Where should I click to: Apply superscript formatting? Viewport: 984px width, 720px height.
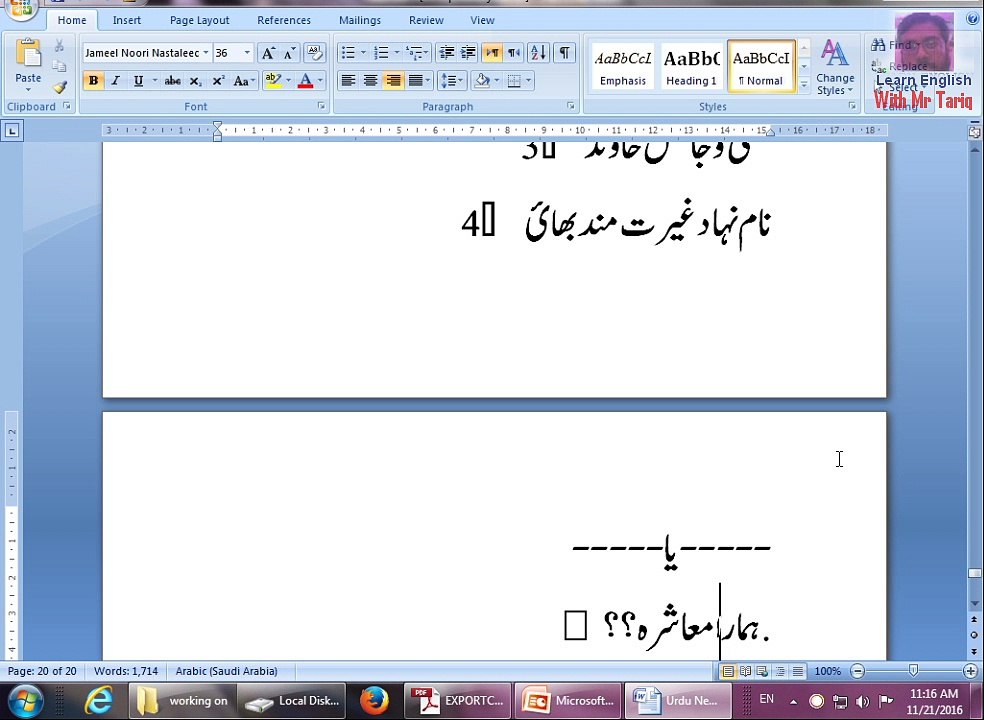pyautogui.click(x=218, y=81)
